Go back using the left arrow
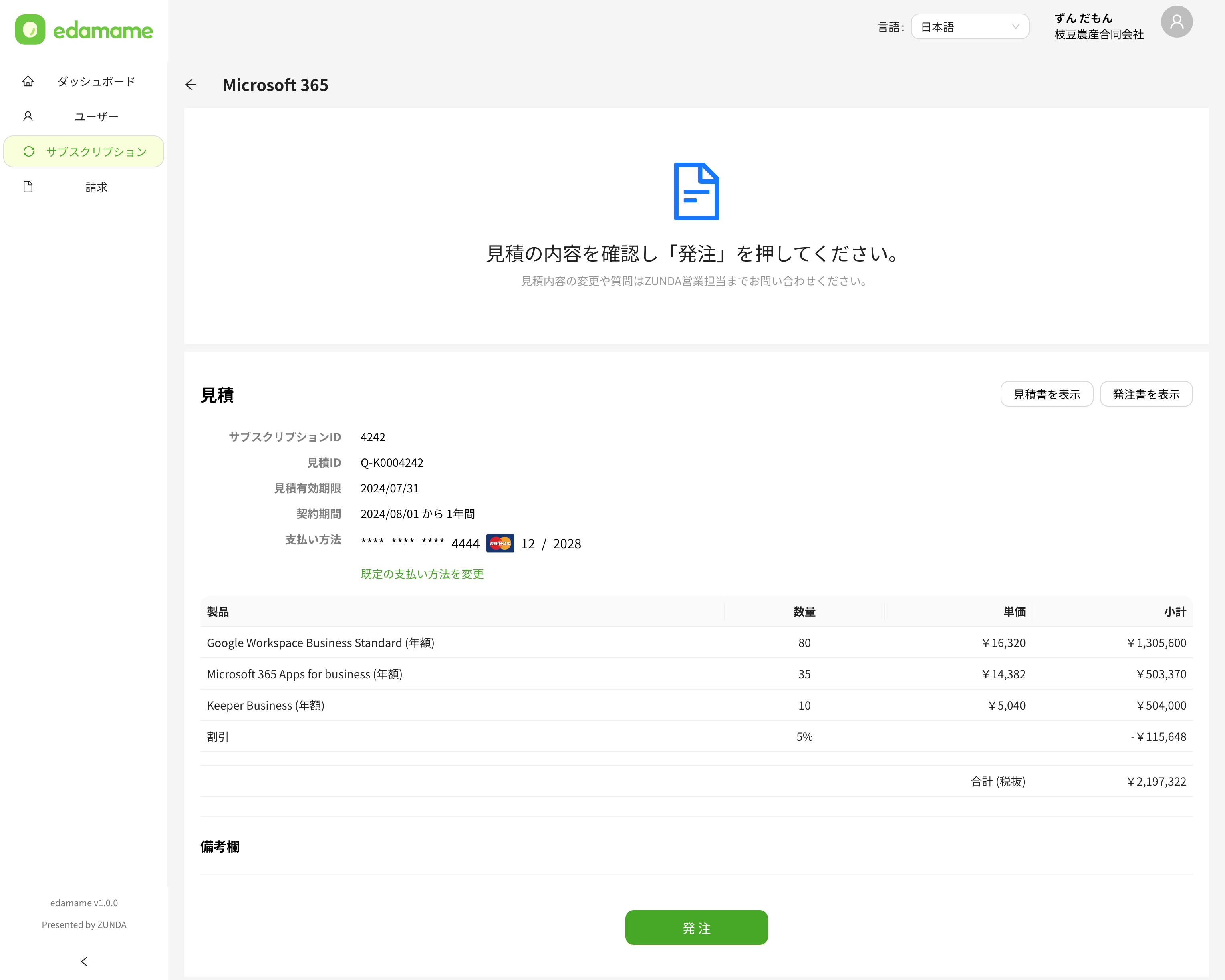 coord(191,85)
